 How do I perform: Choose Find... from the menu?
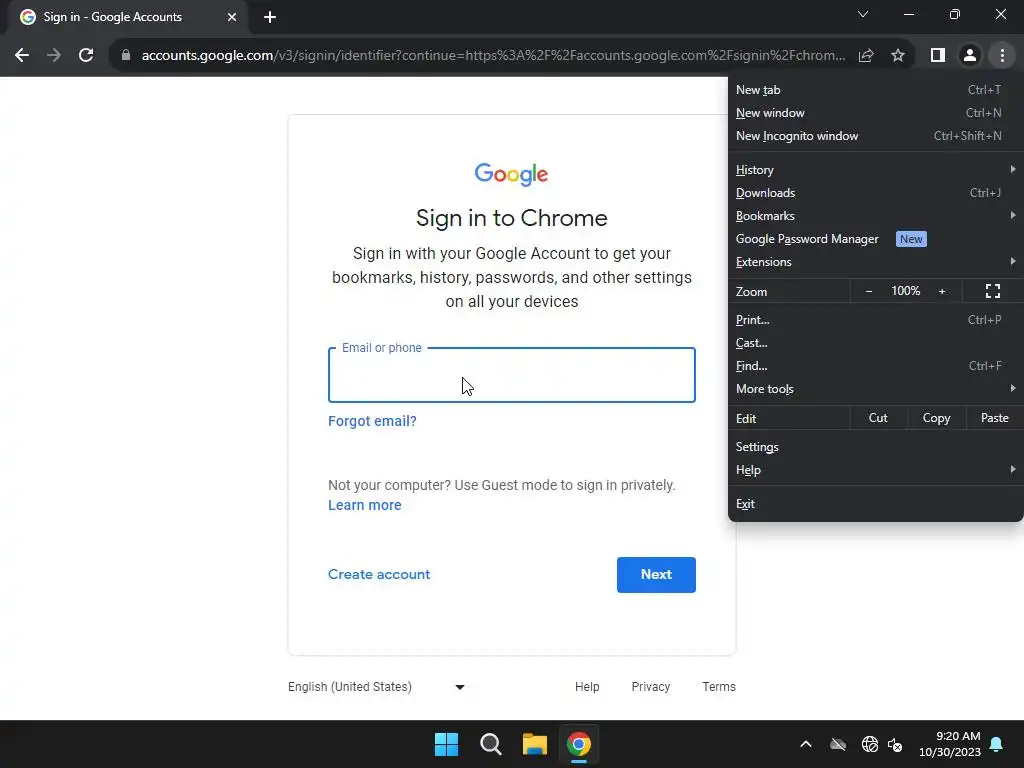pos(875,366)
